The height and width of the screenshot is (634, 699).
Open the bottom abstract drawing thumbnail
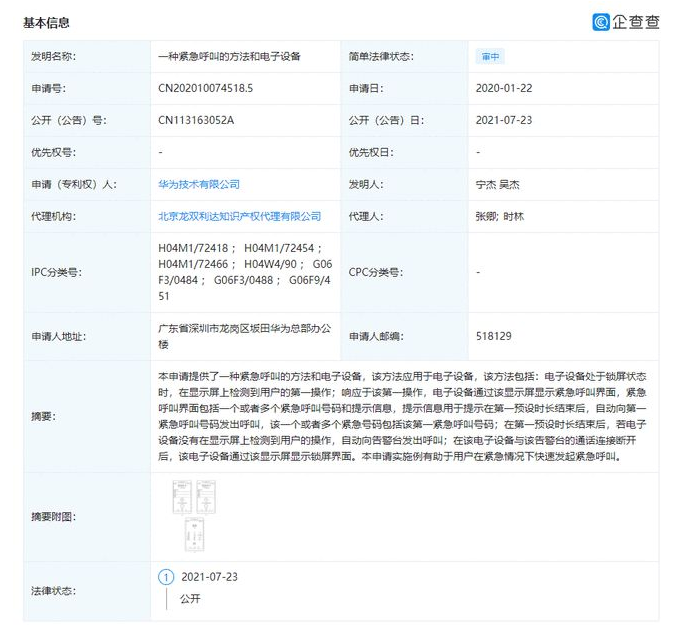(194, 536)
